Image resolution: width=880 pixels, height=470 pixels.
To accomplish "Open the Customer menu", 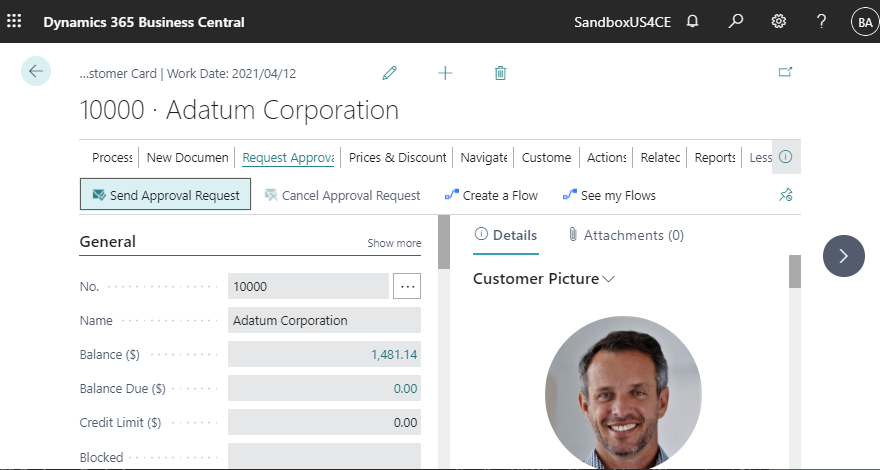I will coord(547,158).
